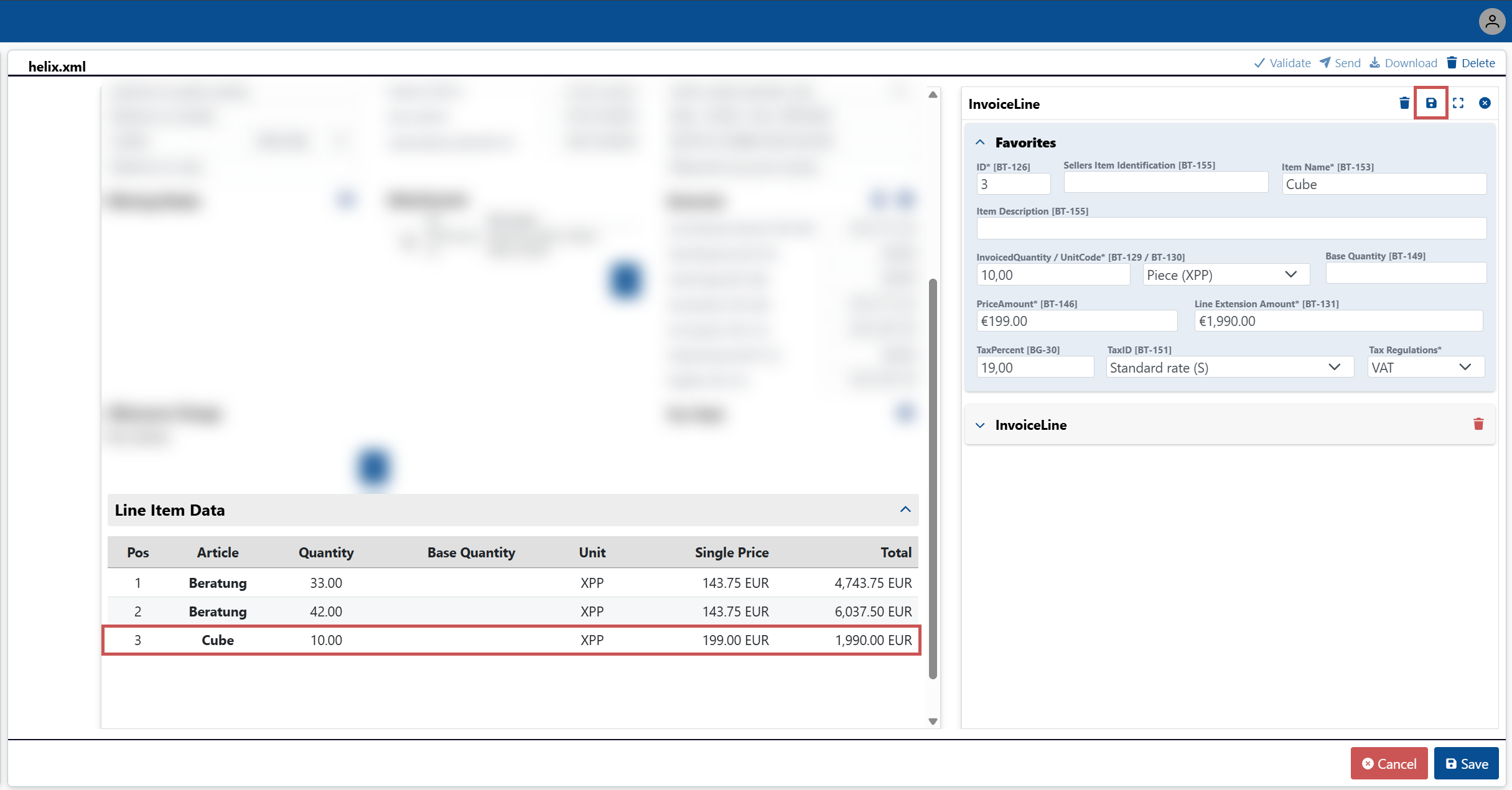Collapse the Favorites section
The image size is (1512, 790).
pyautogui.click(x=980, y=142)
